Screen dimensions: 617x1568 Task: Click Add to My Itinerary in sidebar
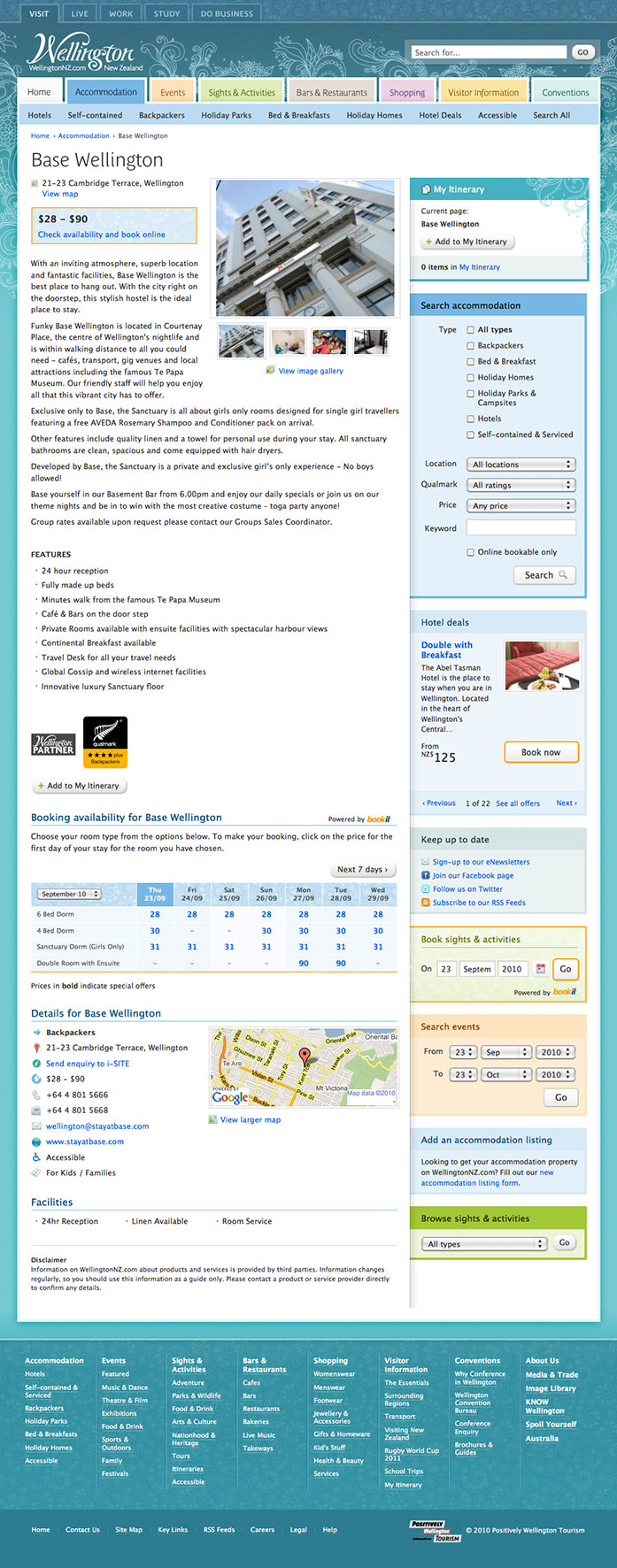pos(465,242)
